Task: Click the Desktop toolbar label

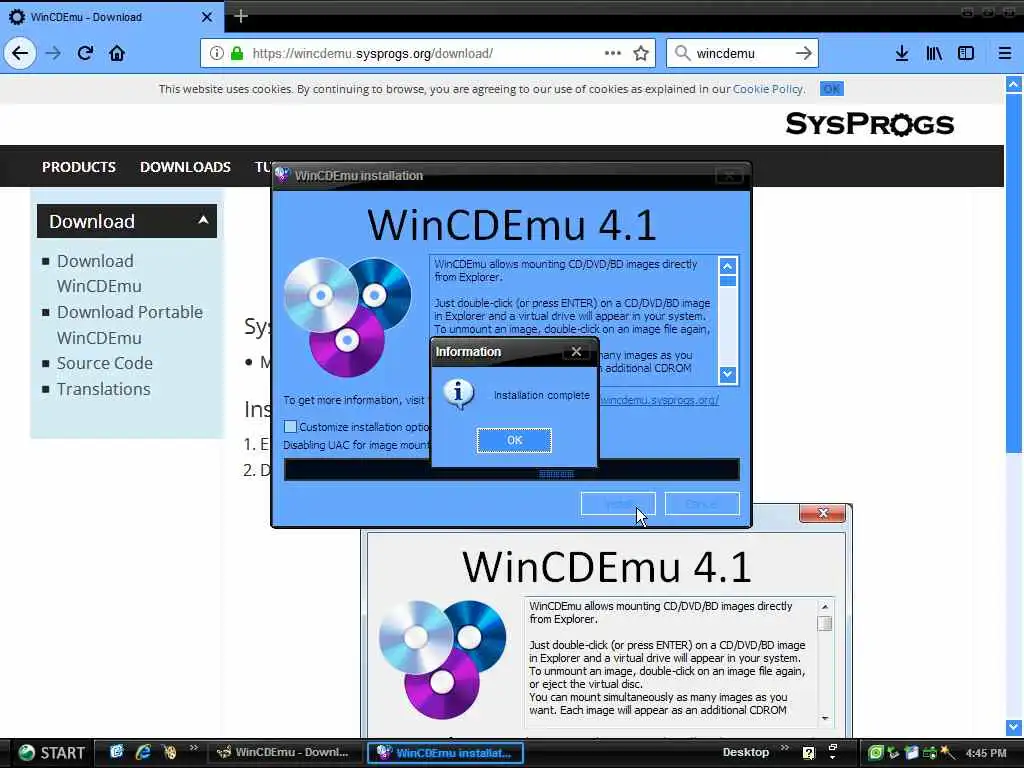Action: coord(746,752)
